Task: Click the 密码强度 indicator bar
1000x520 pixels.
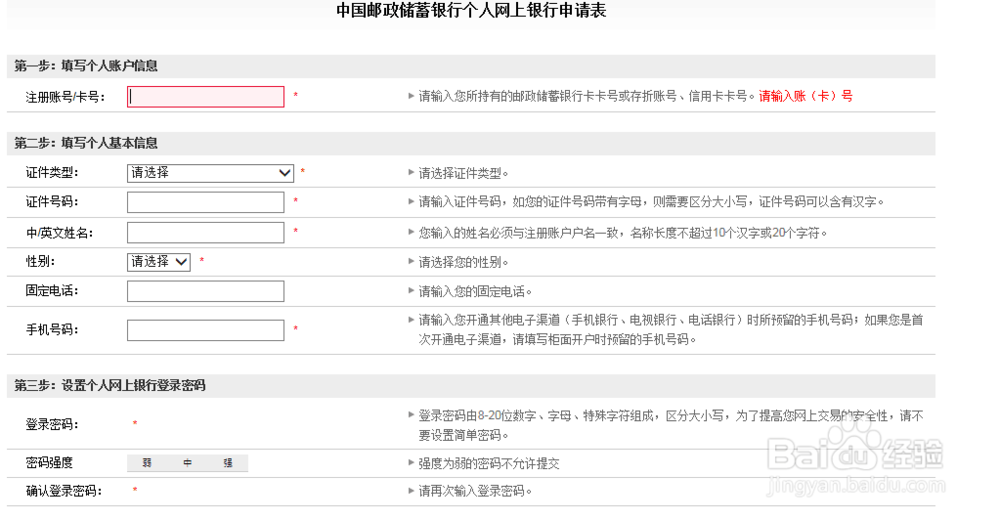Action: tap(188, 463)
